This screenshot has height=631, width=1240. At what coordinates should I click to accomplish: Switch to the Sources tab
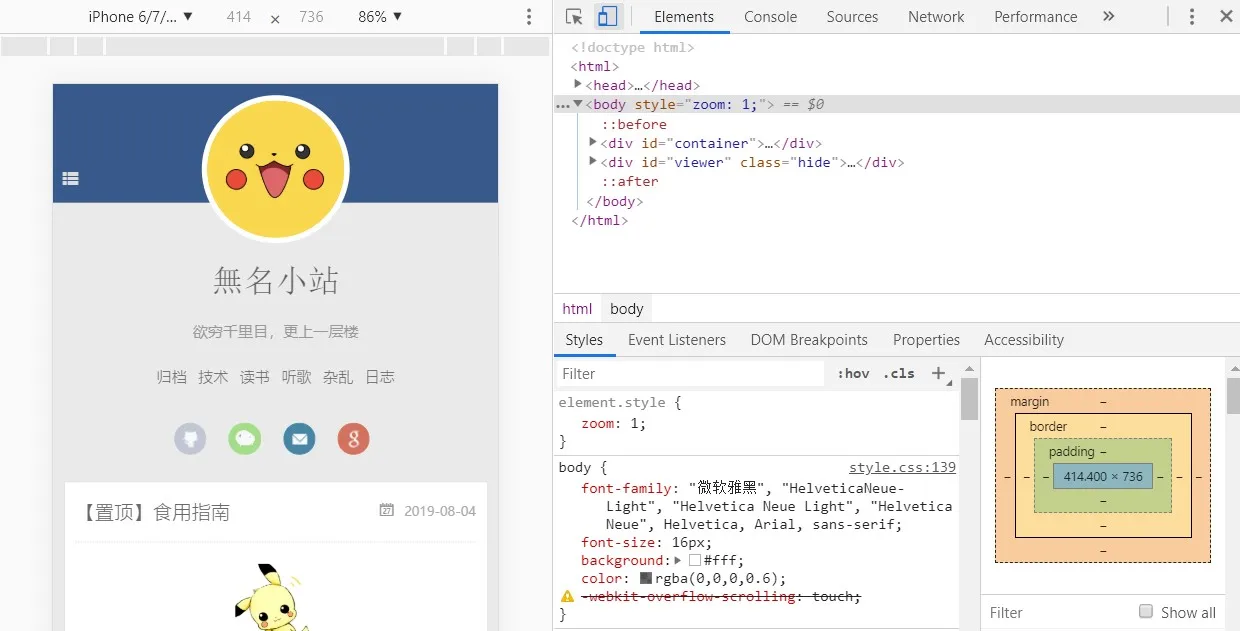click(x=852, y=17)
